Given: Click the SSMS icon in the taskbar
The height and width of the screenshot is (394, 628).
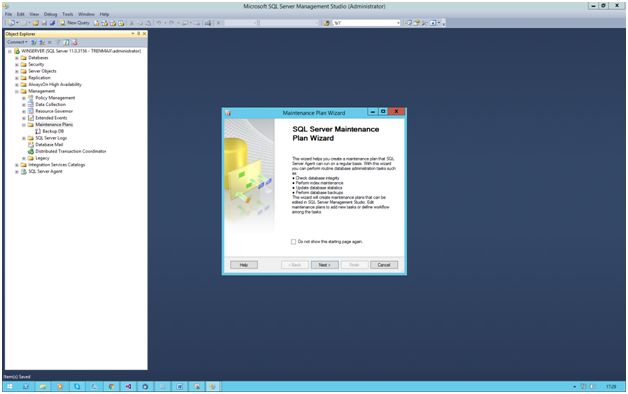Looking at the screenshot, I should click(212, 386).
